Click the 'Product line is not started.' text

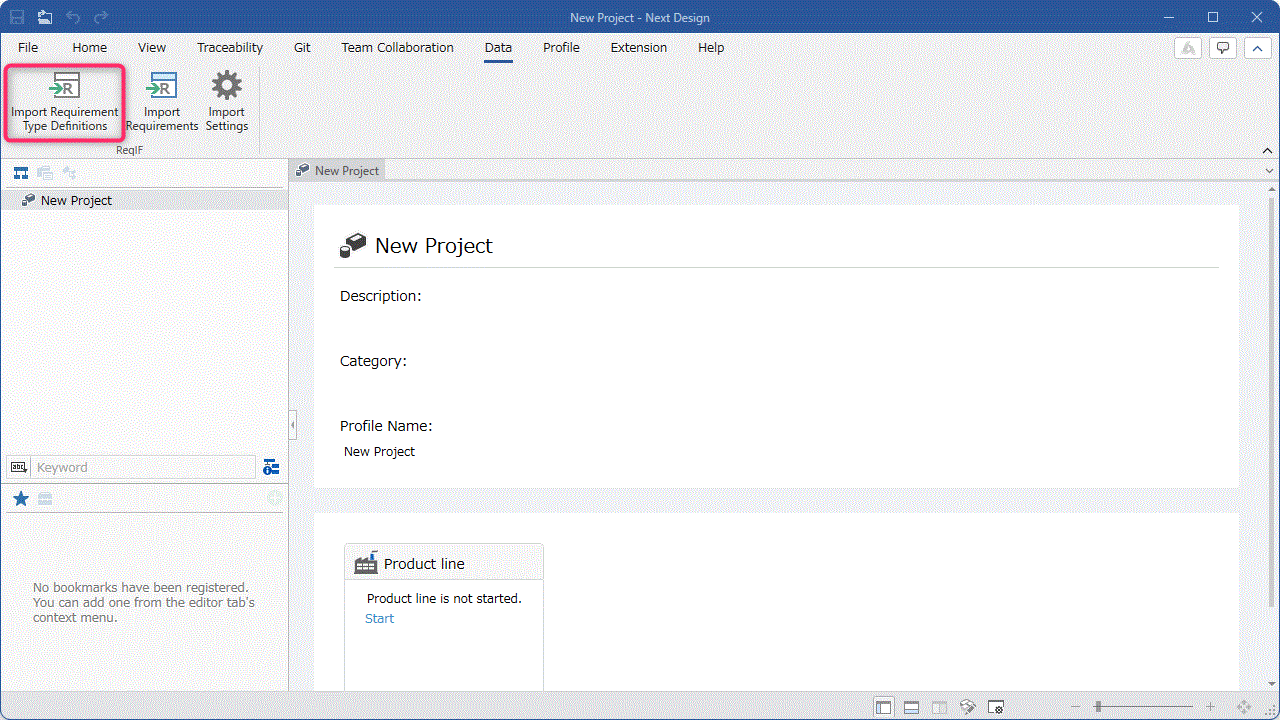444,598
